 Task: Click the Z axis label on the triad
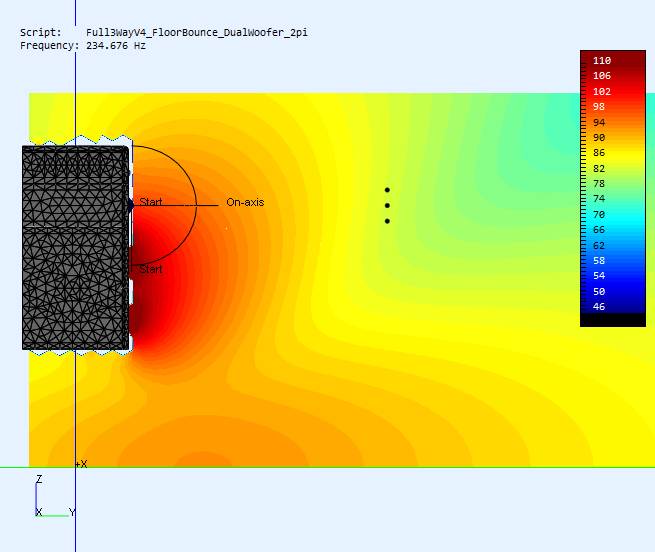39,479
